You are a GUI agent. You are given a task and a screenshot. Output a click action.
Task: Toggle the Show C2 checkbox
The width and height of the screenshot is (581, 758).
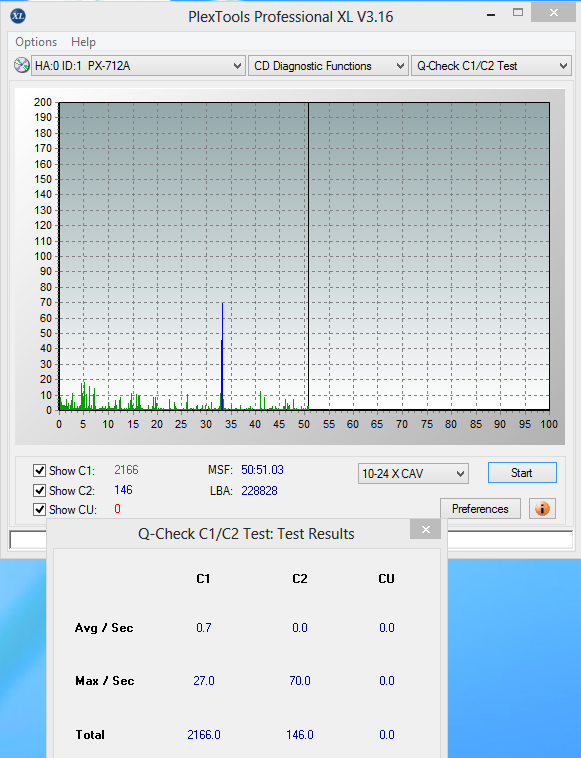click(39, 490)
